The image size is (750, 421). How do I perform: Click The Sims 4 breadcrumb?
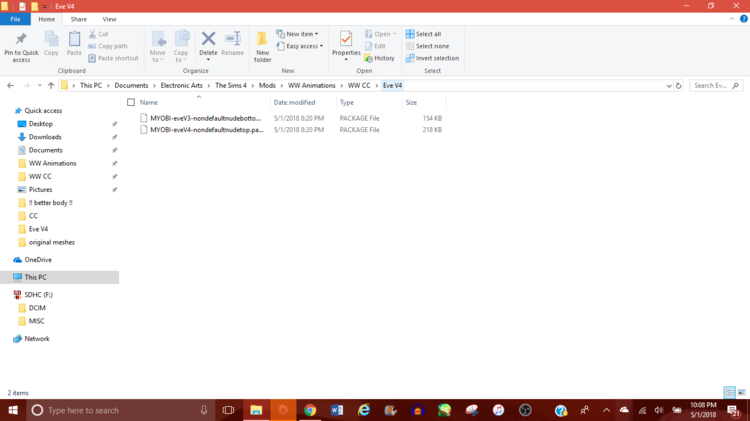(x=231, y=85)
